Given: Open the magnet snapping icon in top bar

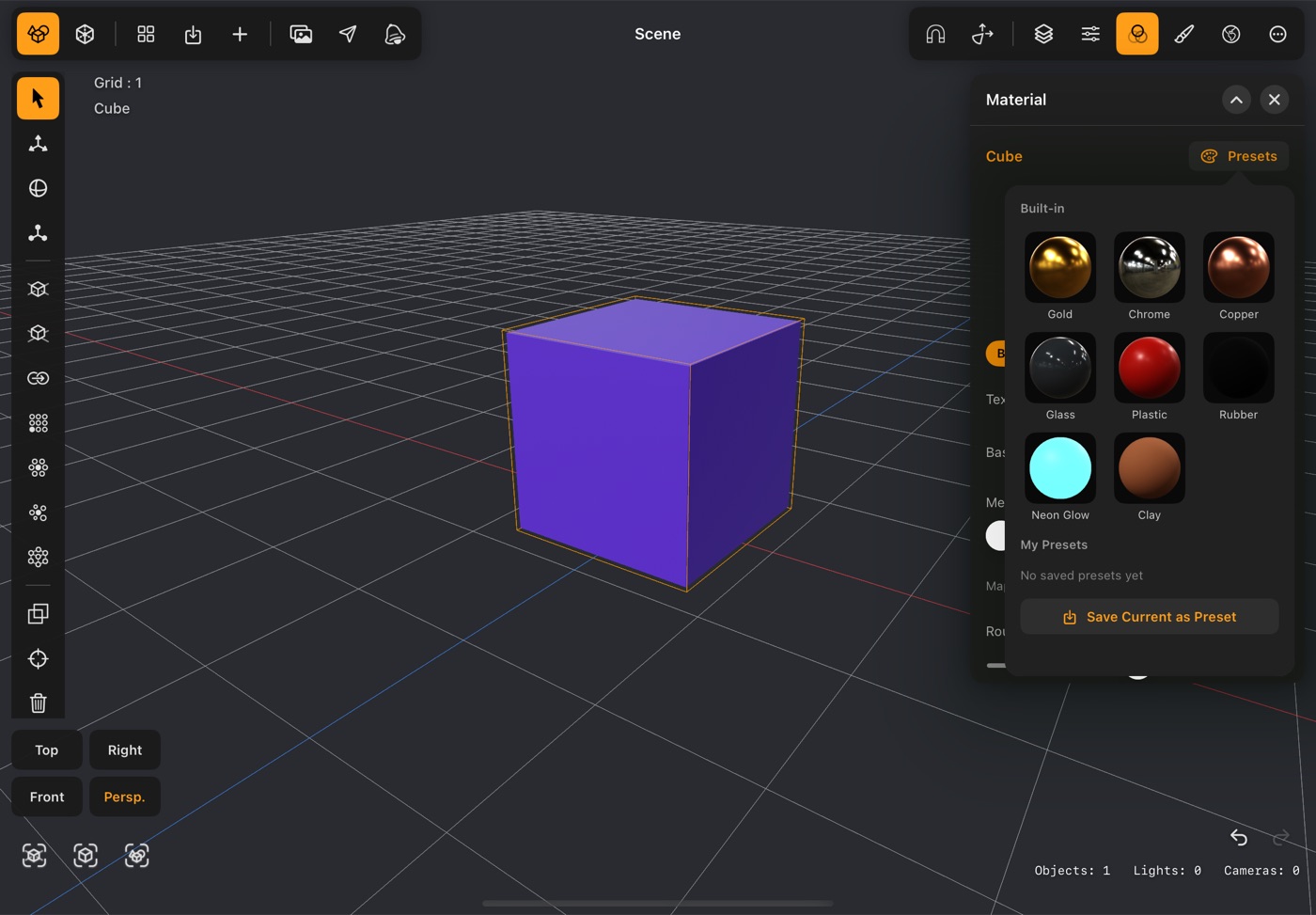Looking at the screenshot, I should point(935,34).
